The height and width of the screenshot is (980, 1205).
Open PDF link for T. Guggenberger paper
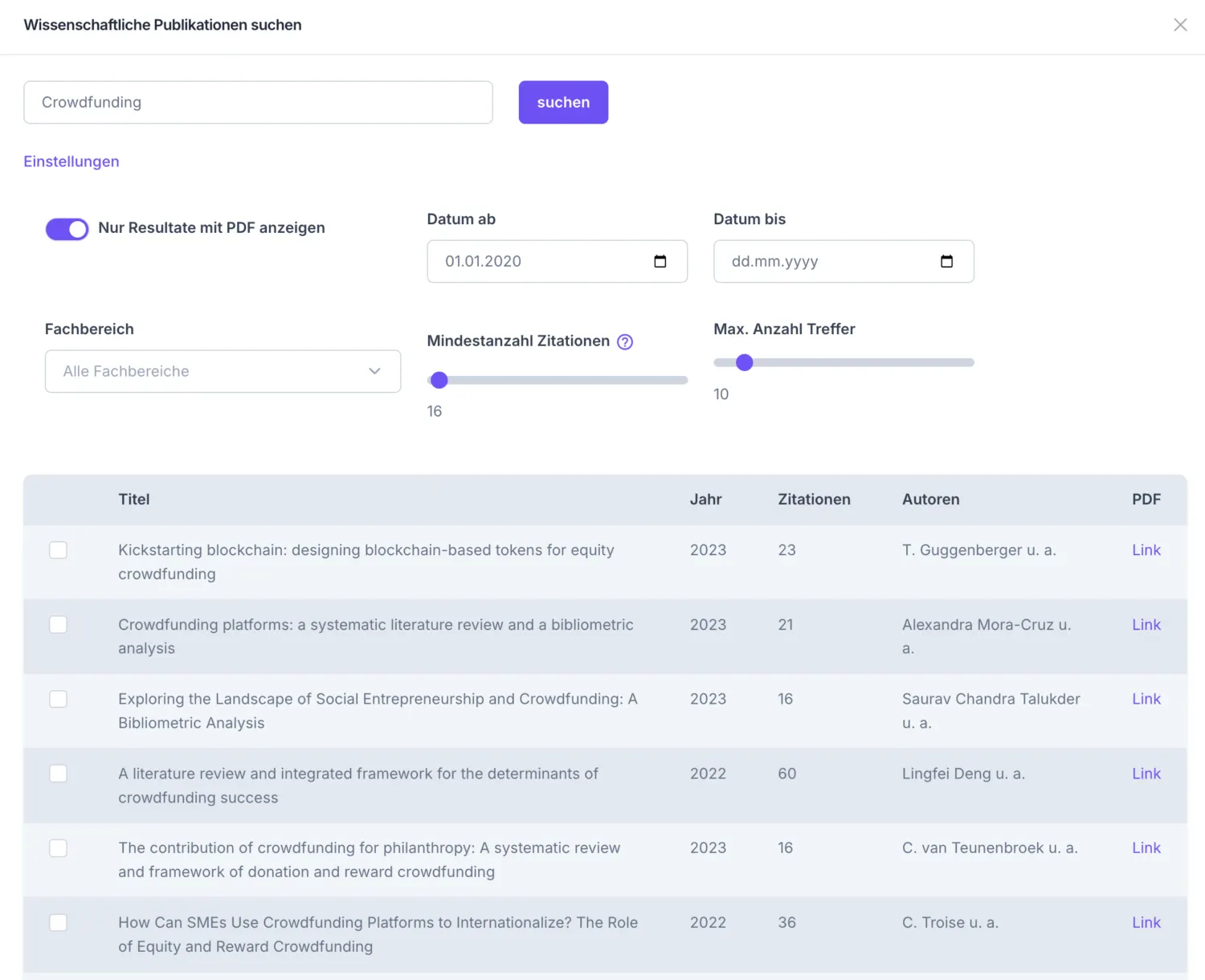1146,550
